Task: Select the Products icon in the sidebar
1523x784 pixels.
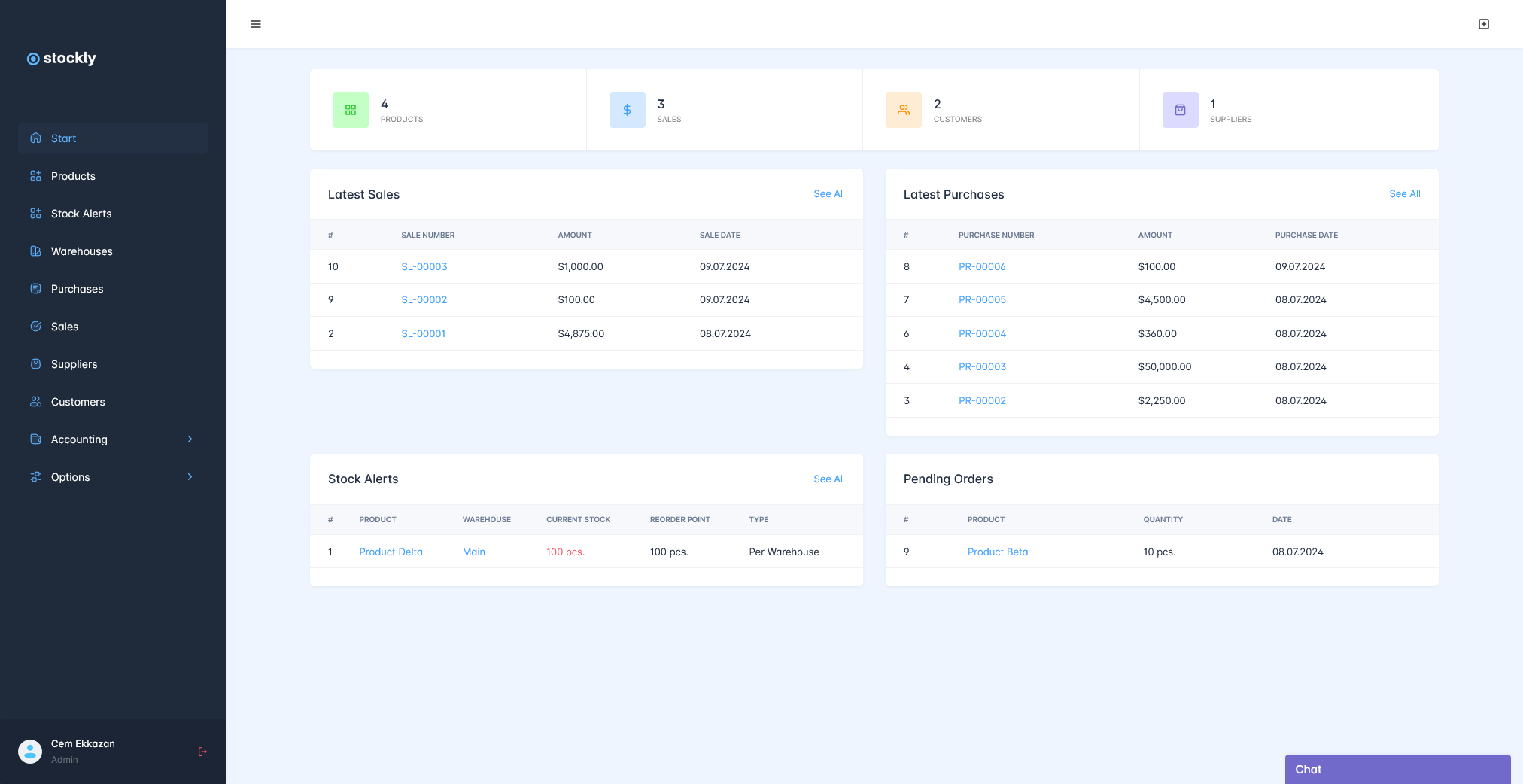Action: pos(36,176)
